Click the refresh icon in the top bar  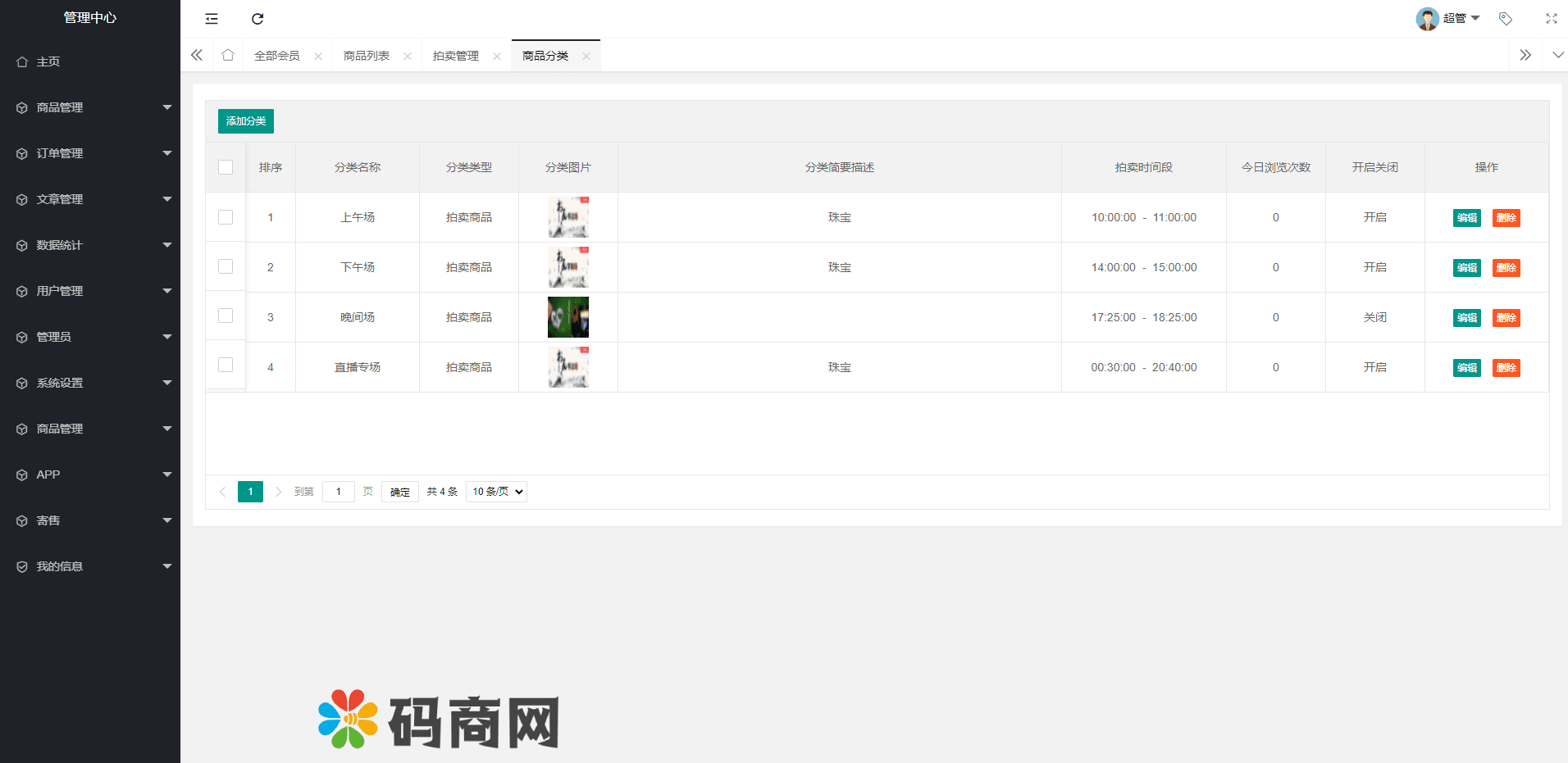[258, 19]
